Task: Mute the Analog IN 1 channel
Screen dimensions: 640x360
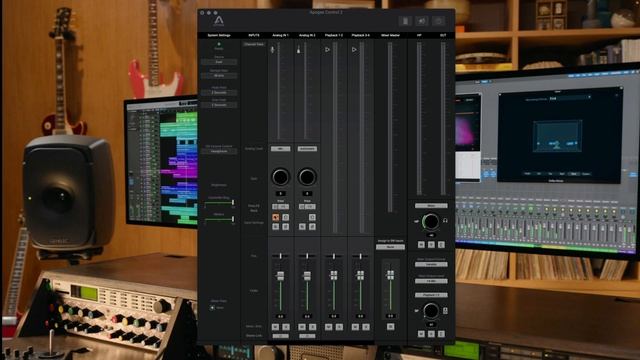Action: [276, 327]
